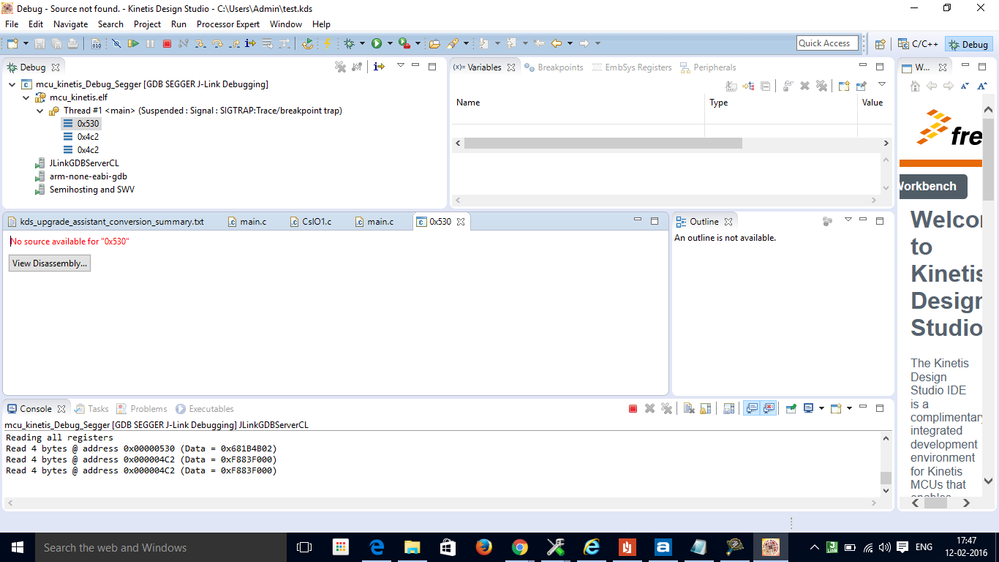Click the Step Into toolbar icon

point(200,43)
